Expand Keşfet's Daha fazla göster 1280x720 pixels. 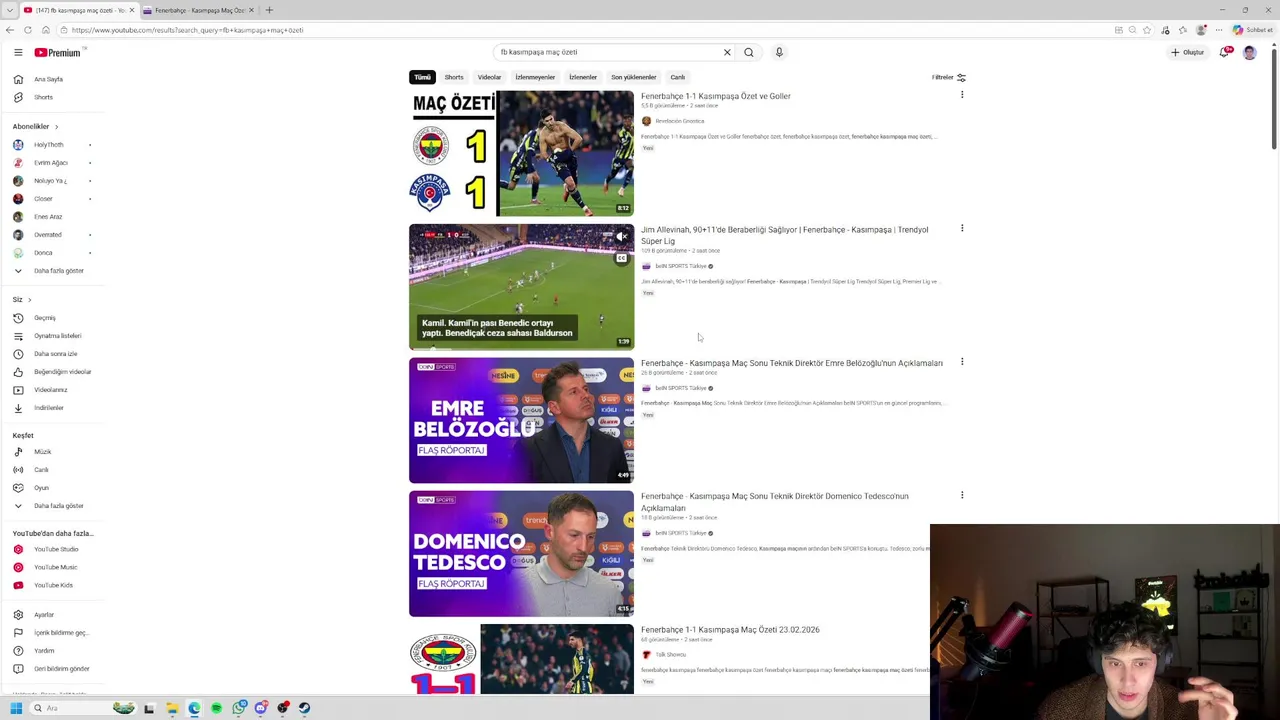[x=58, y=506]
